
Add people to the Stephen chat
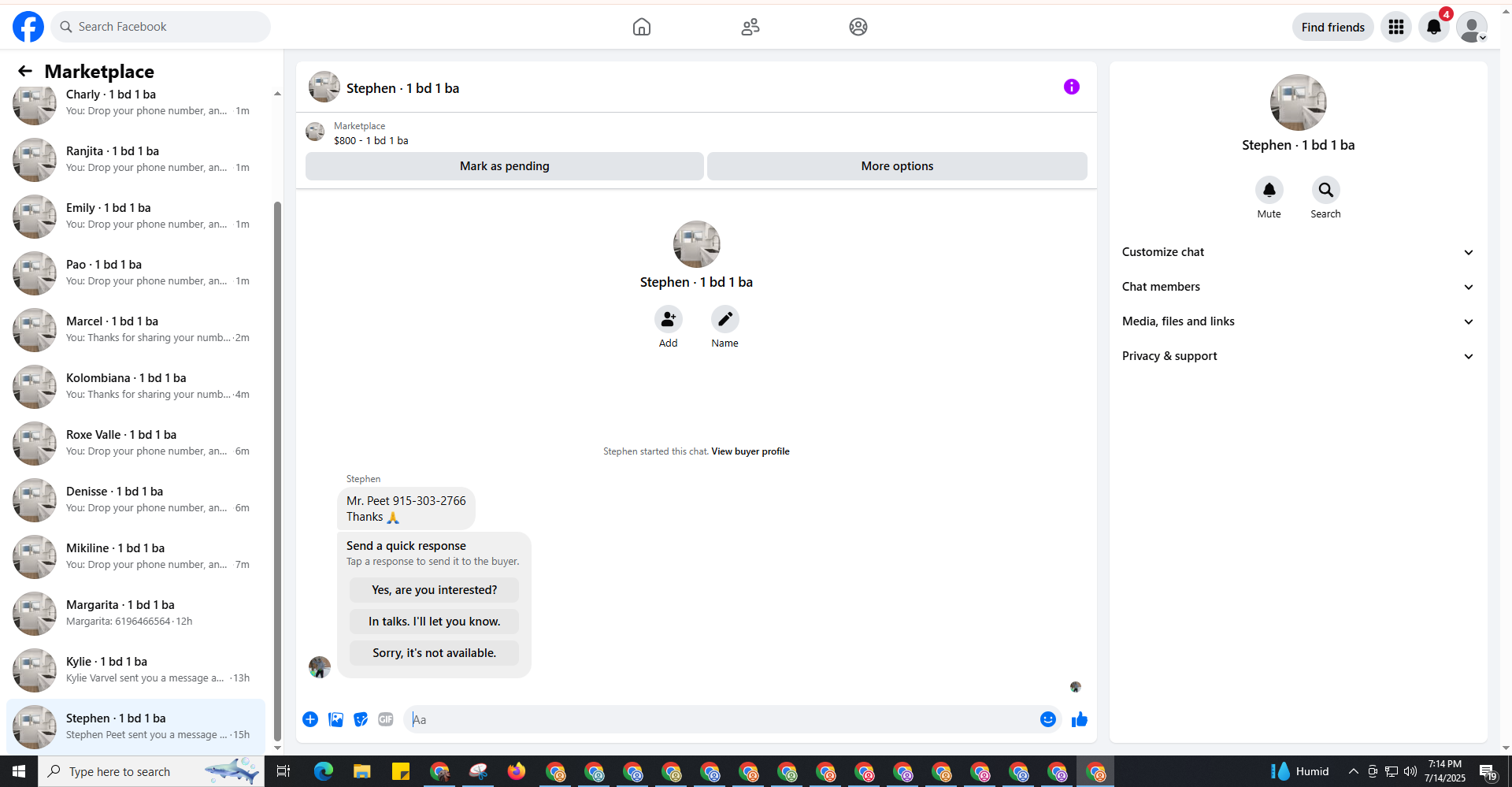(669, 319)
